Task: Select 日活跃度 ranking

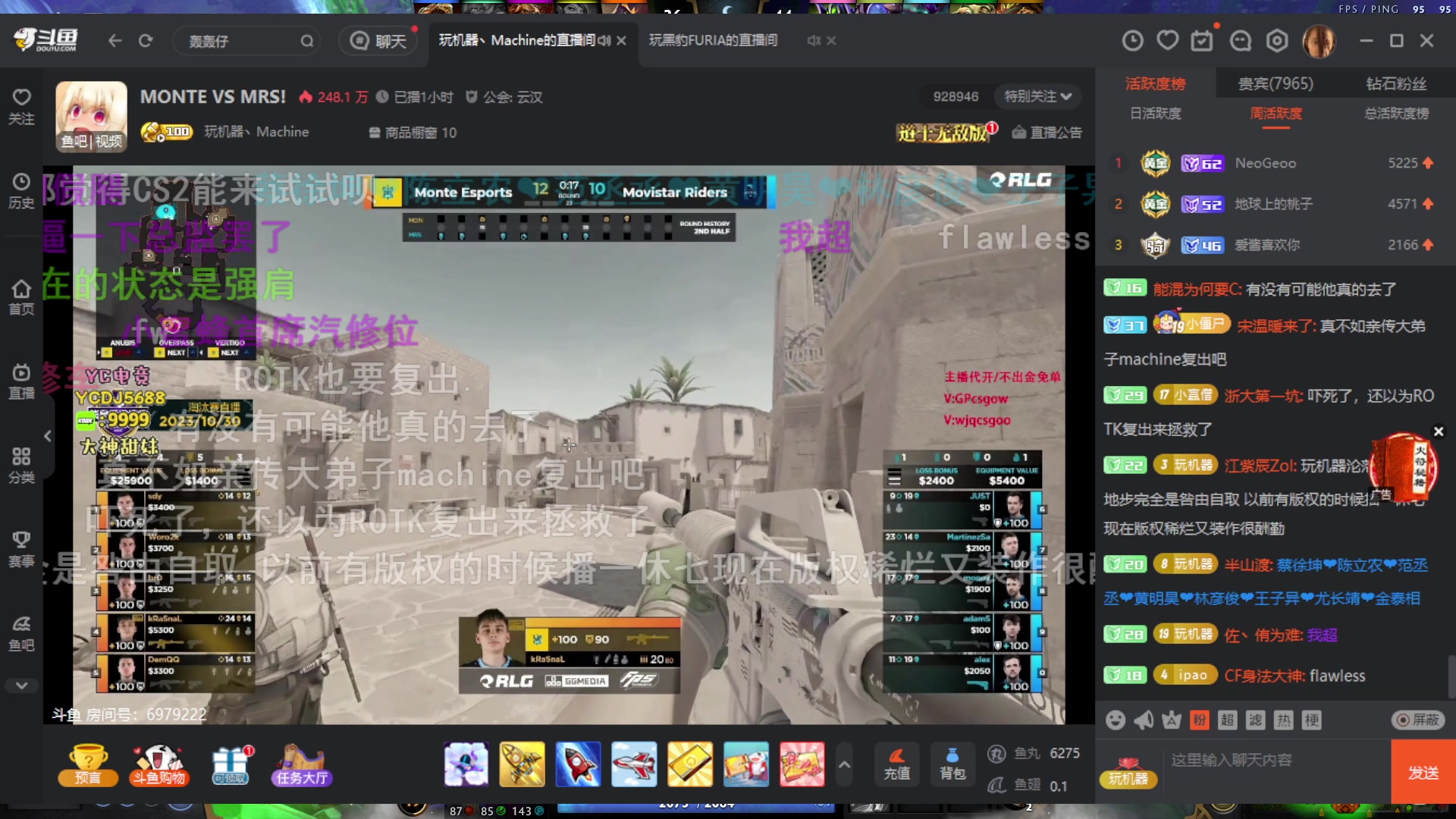Action: point(1155,114)
